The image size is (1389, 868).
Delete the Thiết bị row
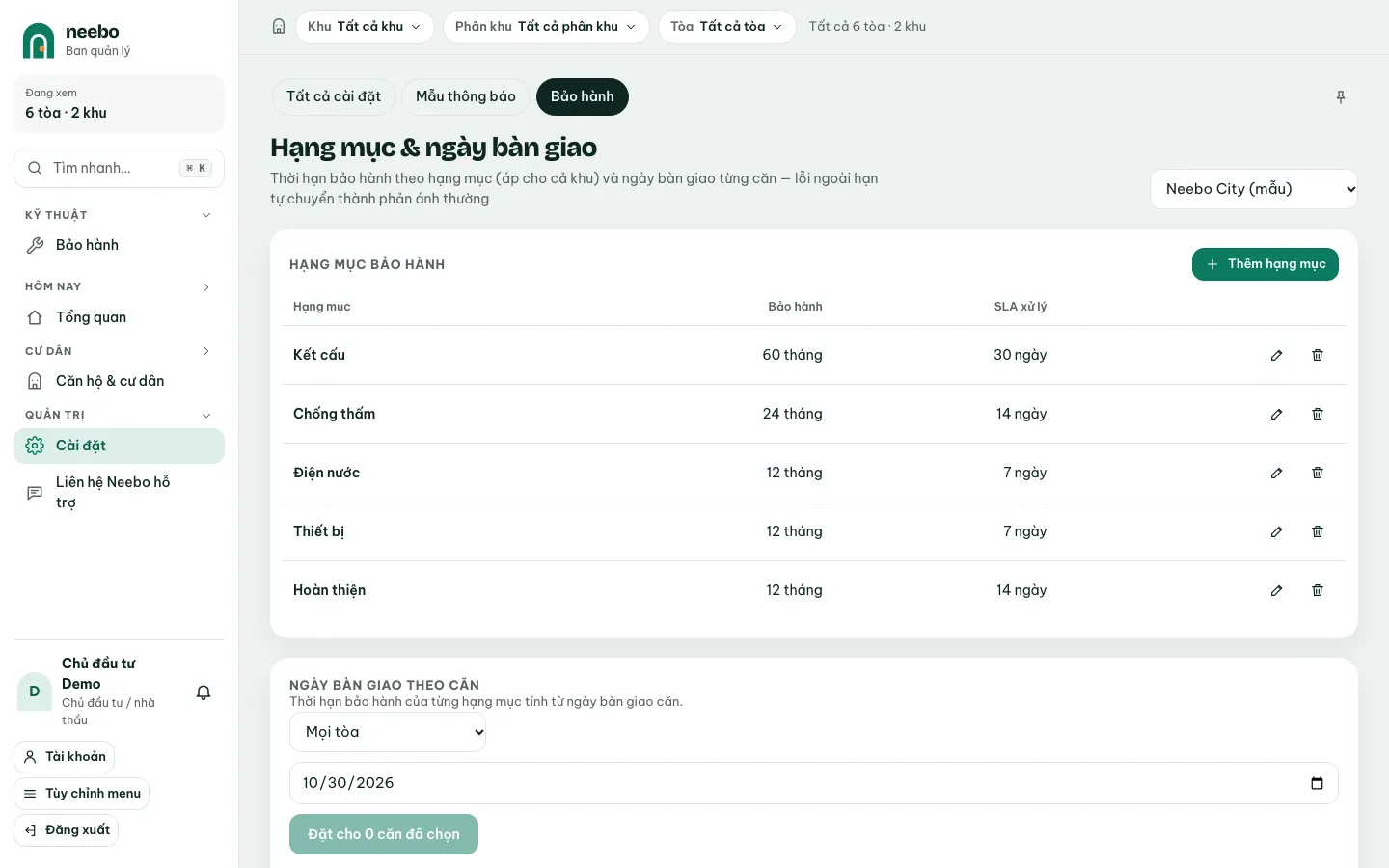(x=1318, y=531)
